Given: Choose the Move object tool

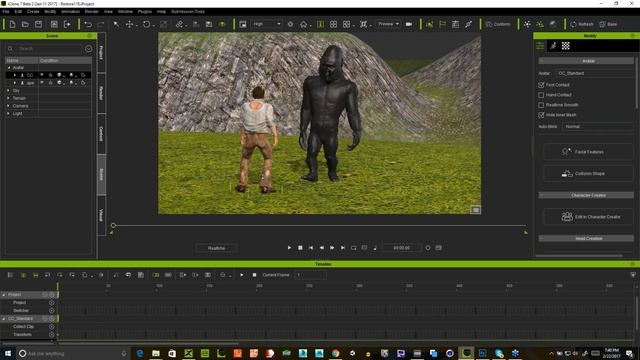Looking at the screenshot, I should [129, 24].
